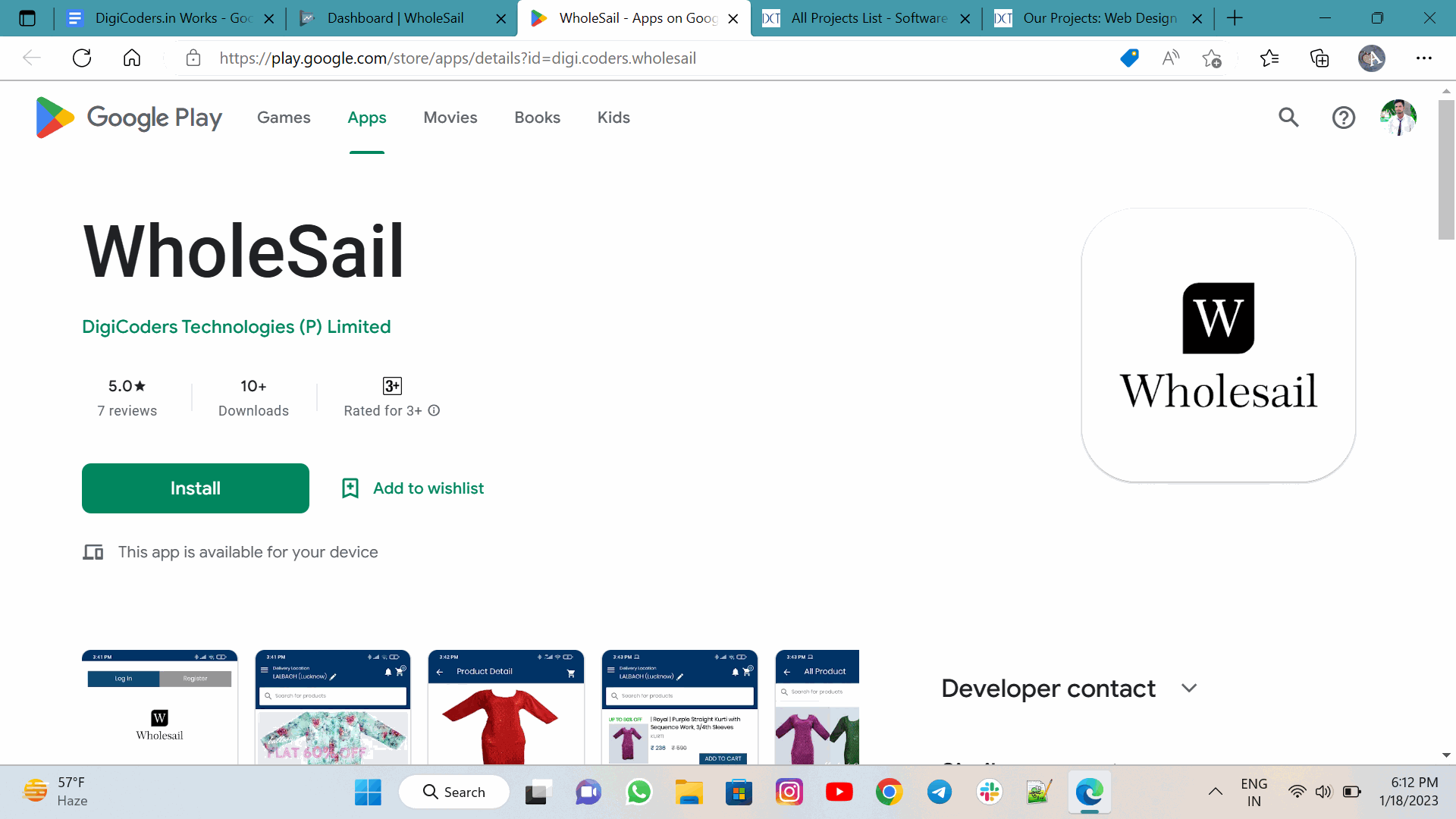Click the scrollbar down arrow

pos(1446,755)
